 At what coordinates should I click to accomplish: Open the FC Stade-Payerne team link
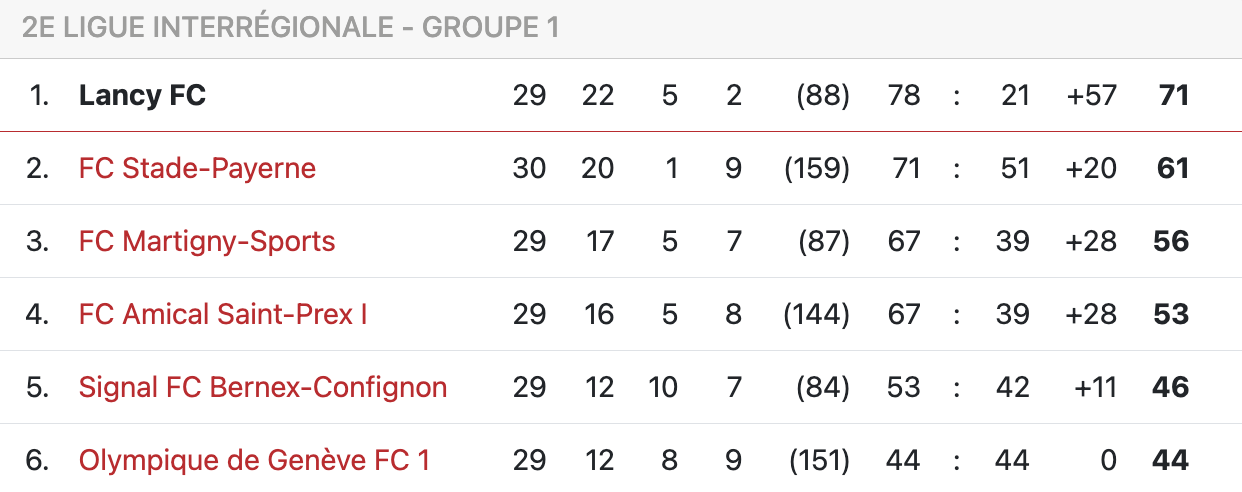197,168
